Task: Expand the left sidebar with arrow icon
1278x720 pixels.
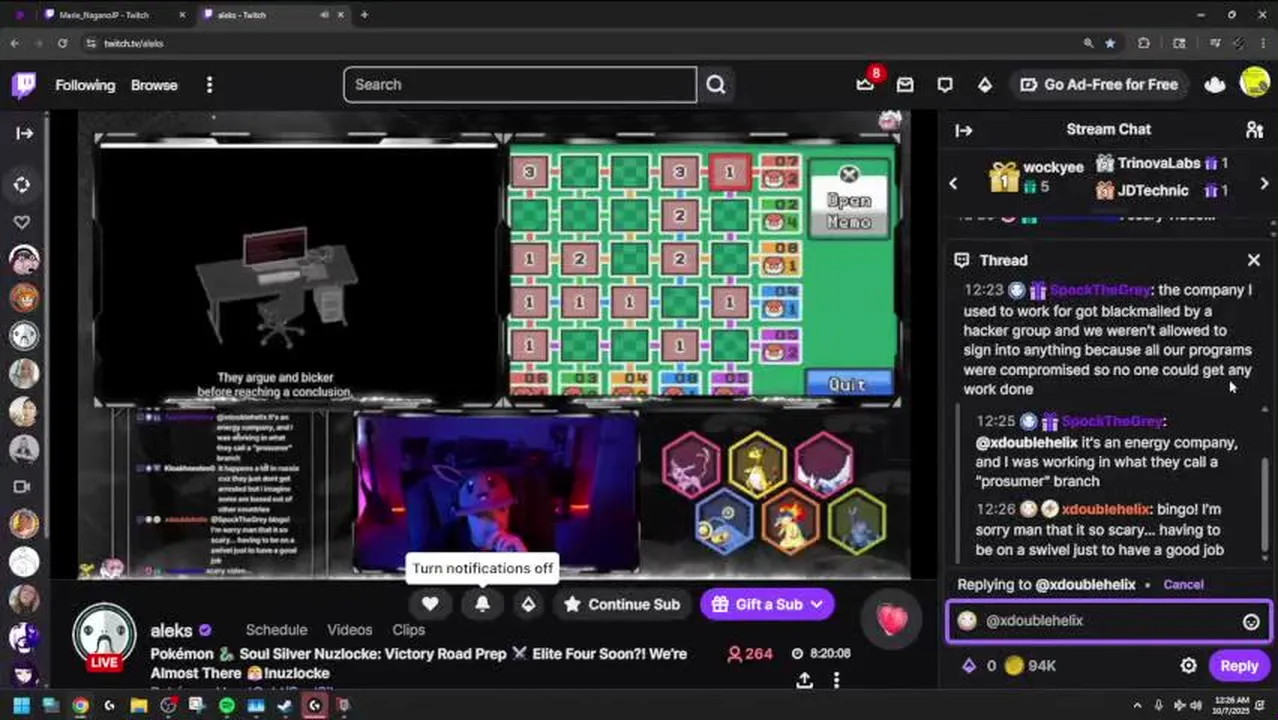Action: pyautogui.click(x=24, y=133)
